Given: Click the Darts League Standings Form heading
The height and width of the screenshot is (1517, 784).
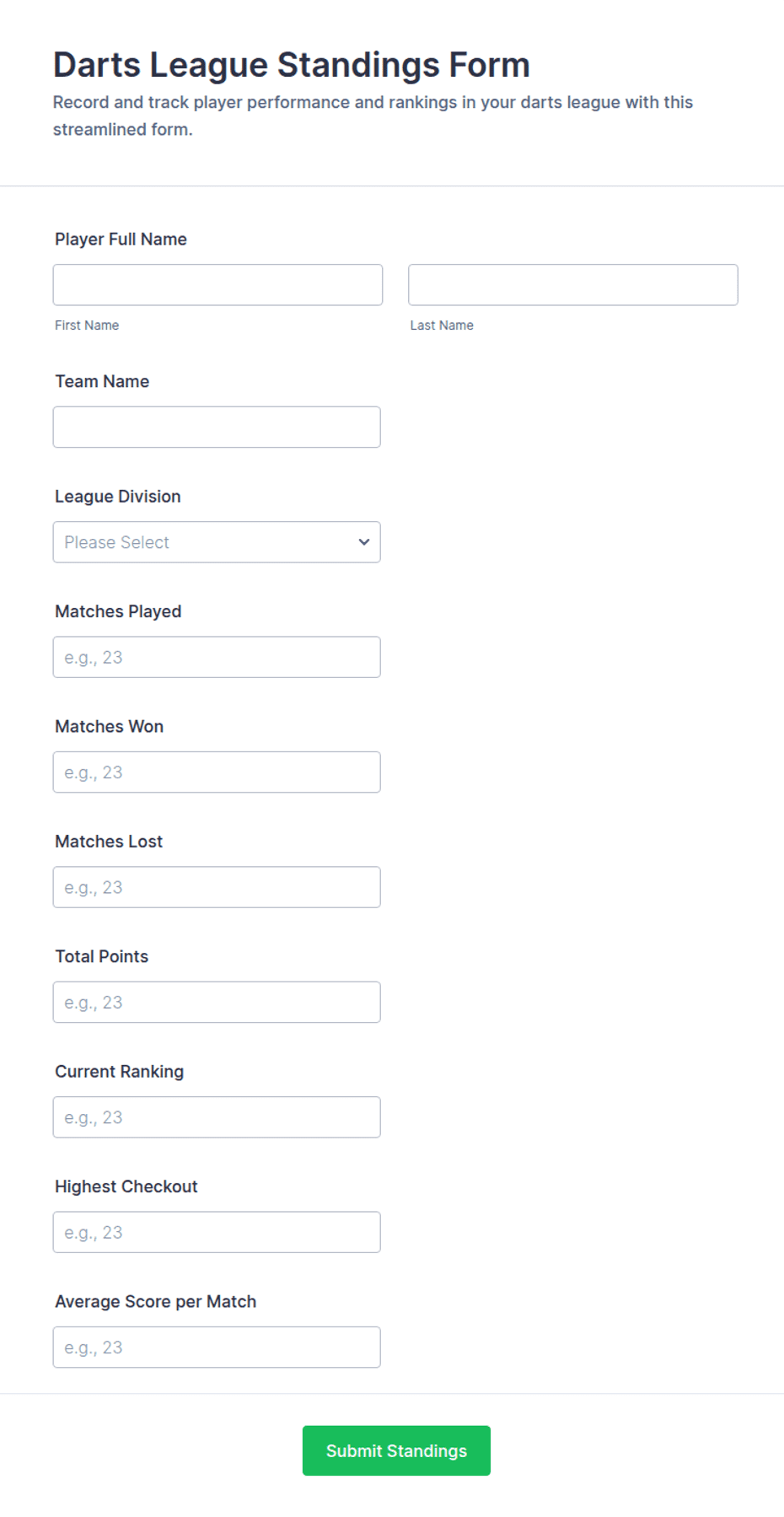Looking at the screenshot, I should 292,65.
